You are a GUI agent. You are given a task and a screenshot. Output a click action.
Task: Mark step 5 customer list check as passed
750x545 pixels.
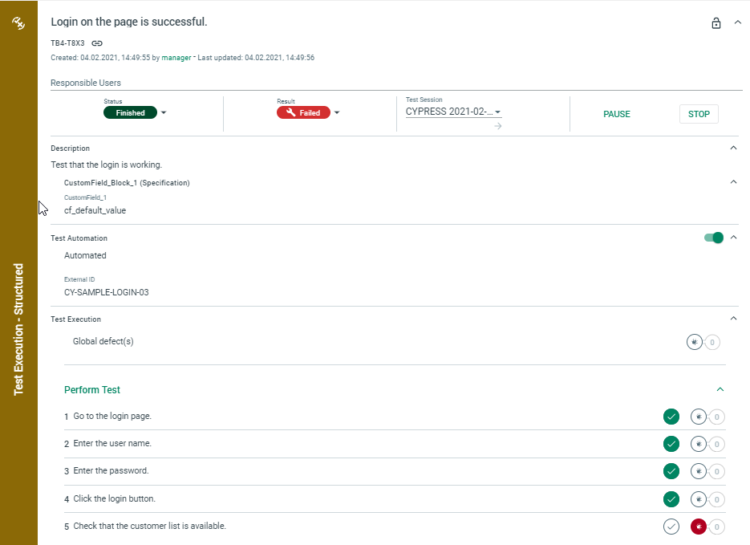click(671, 527)
